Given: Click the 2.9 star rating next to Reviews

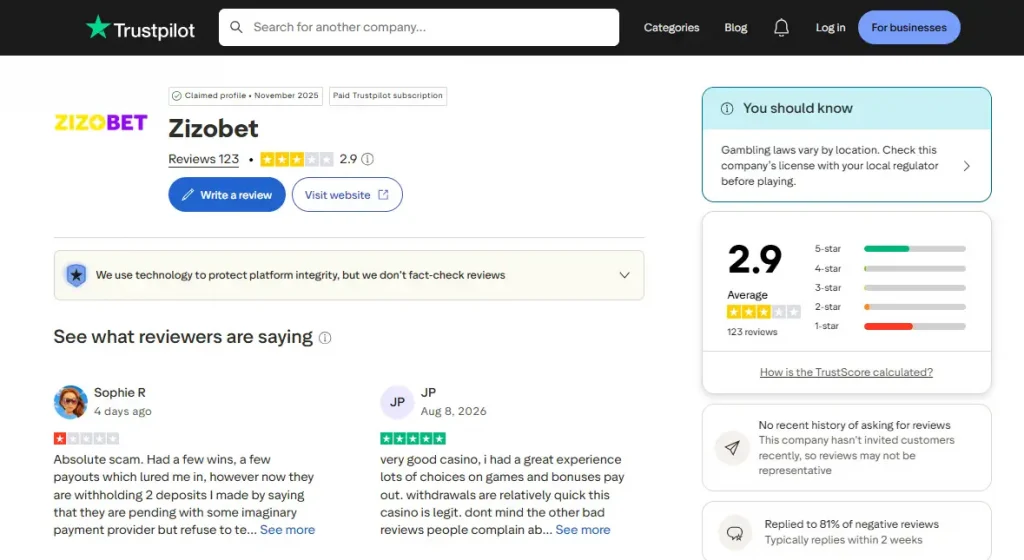Looking at the screenshot, I should click(297, 159).
